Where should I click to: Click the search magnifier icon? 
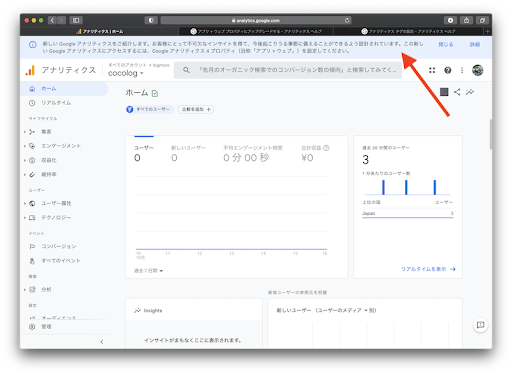pyautogui.click(x=186, y=70)
